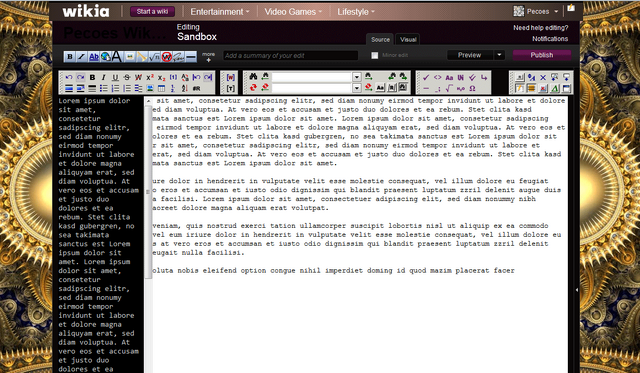Click the purple check mark icon
The height and width of the screenshot is (373, 640).
click(426, 77)
